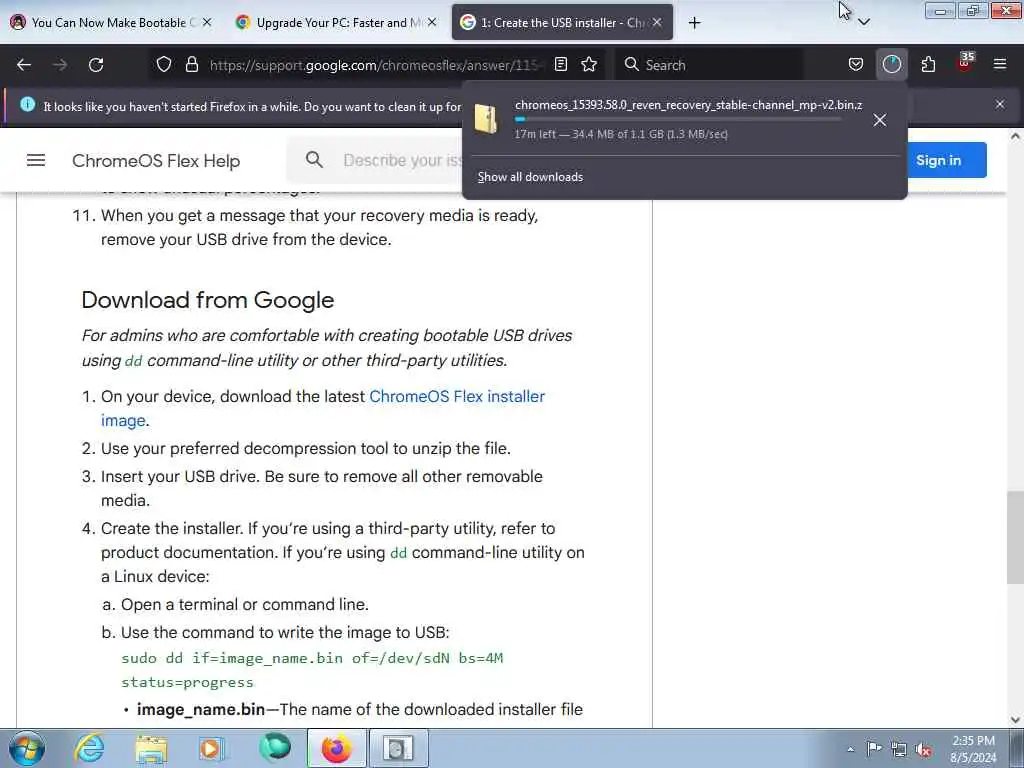Click the download progress bar
The width and height of the screenshot is (1024, 768).
coord(677,120)
